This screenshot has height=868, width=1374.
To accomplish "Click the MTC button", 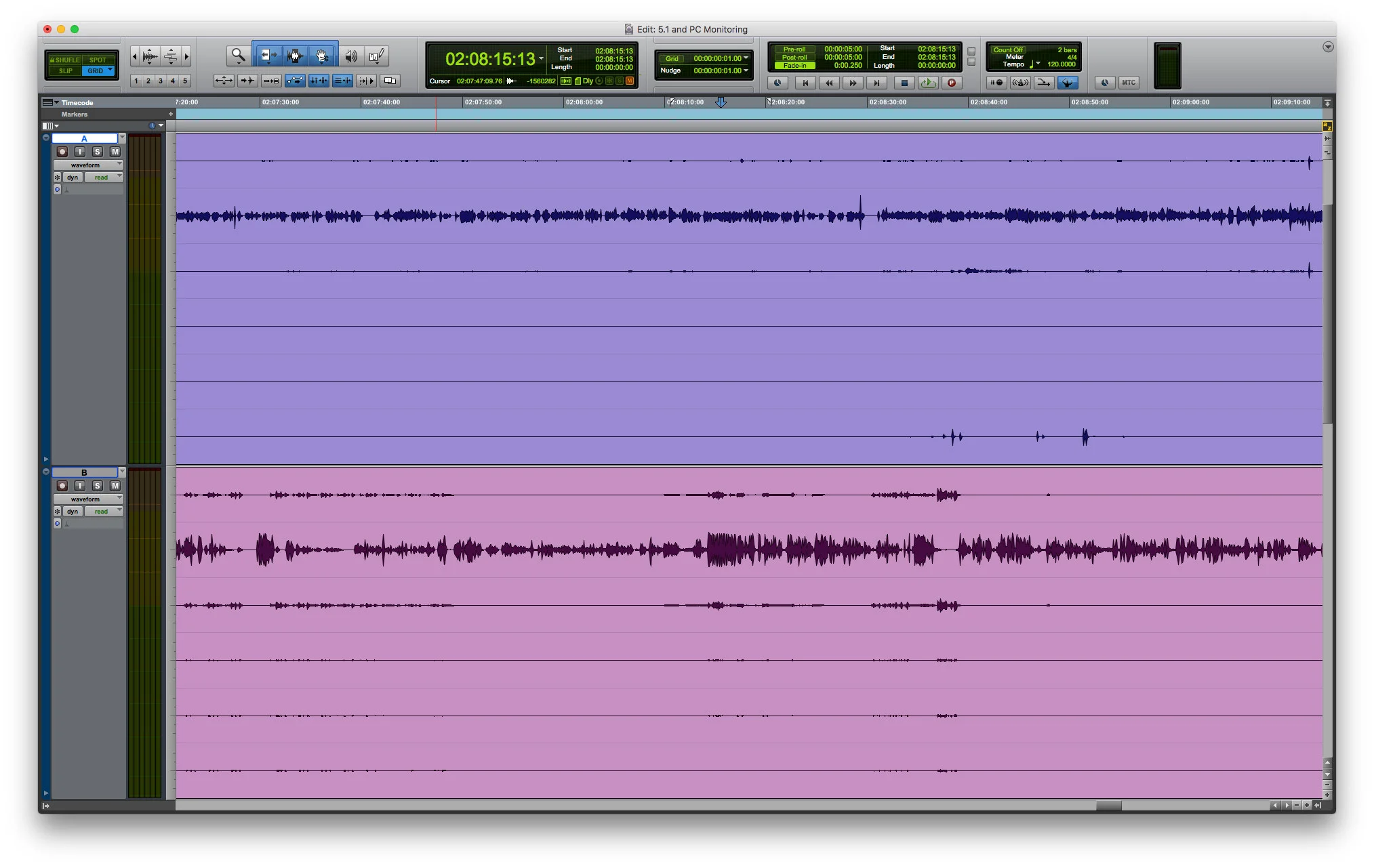I will click(x=1128, y=83).
